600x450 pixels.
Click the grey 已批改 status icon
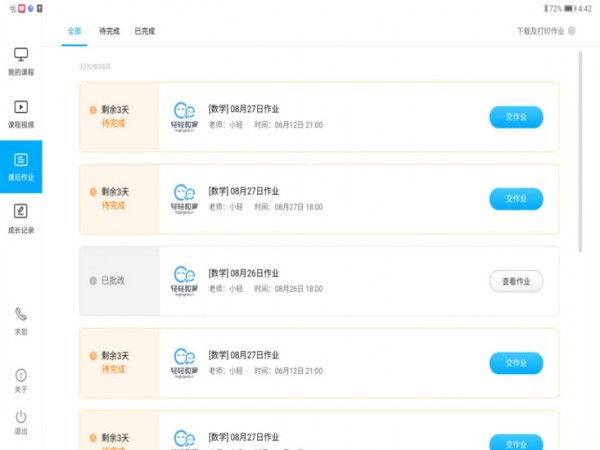93,281
